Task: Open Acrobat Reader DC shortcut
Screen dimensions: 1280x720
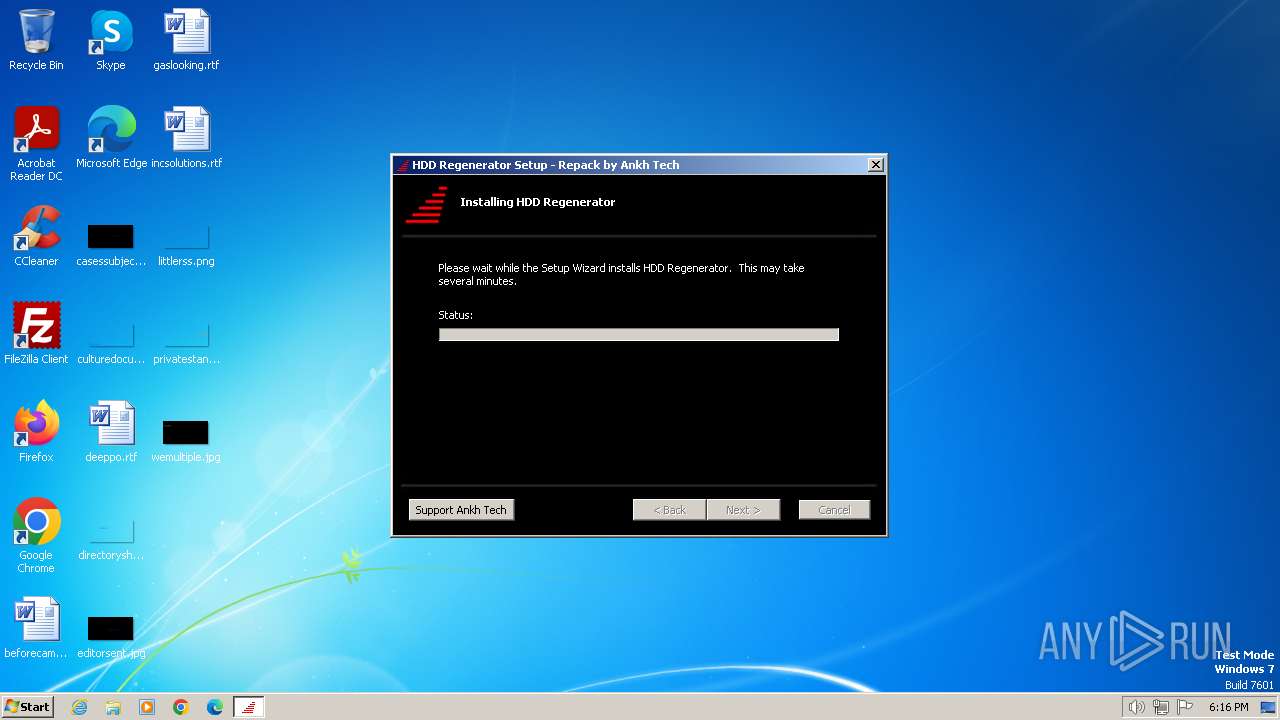Action: pyautogui.click(x=36, y=144)
